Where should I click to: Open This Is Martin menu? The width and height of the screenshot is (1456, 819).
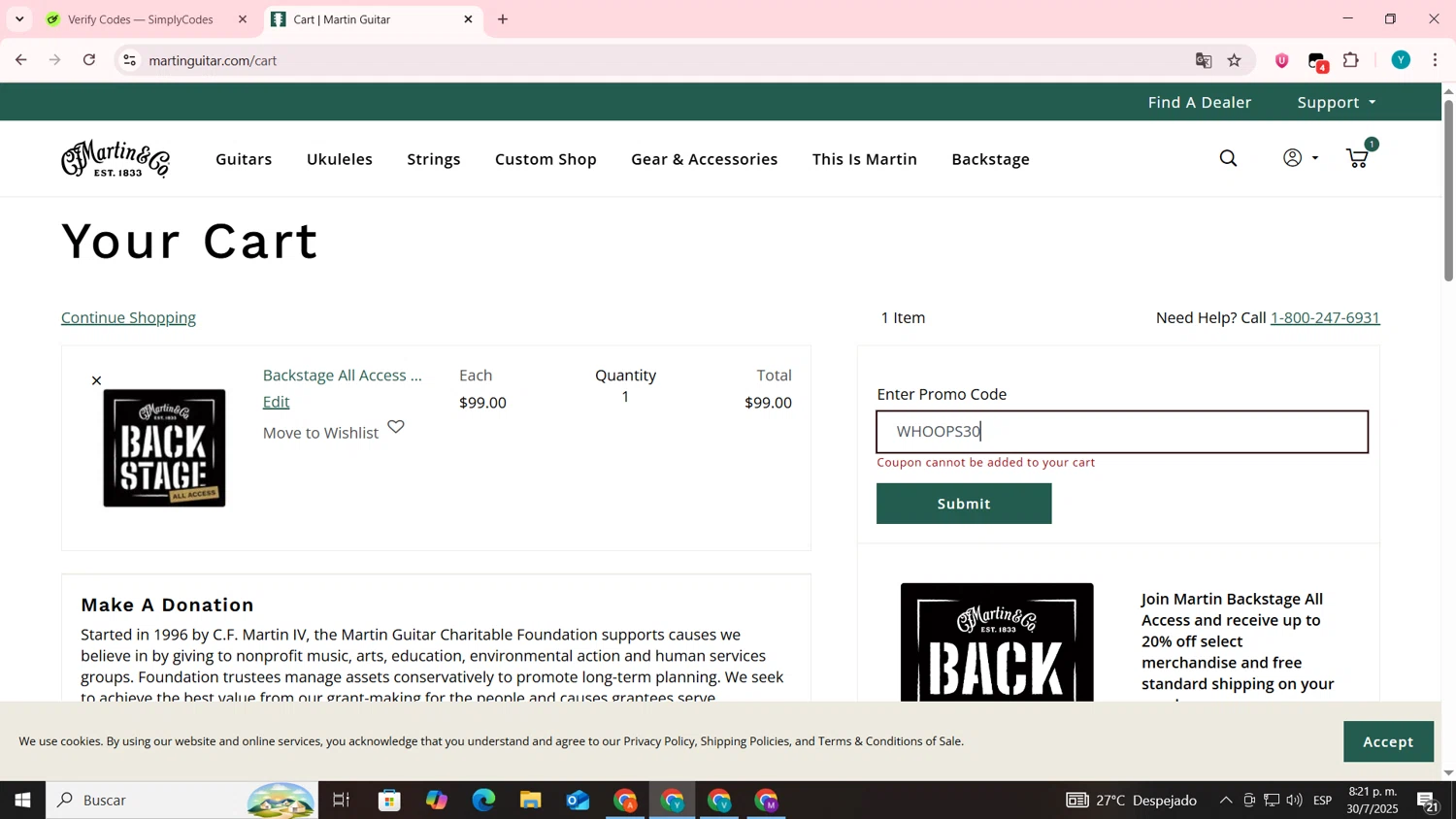(x=864, y=159)
